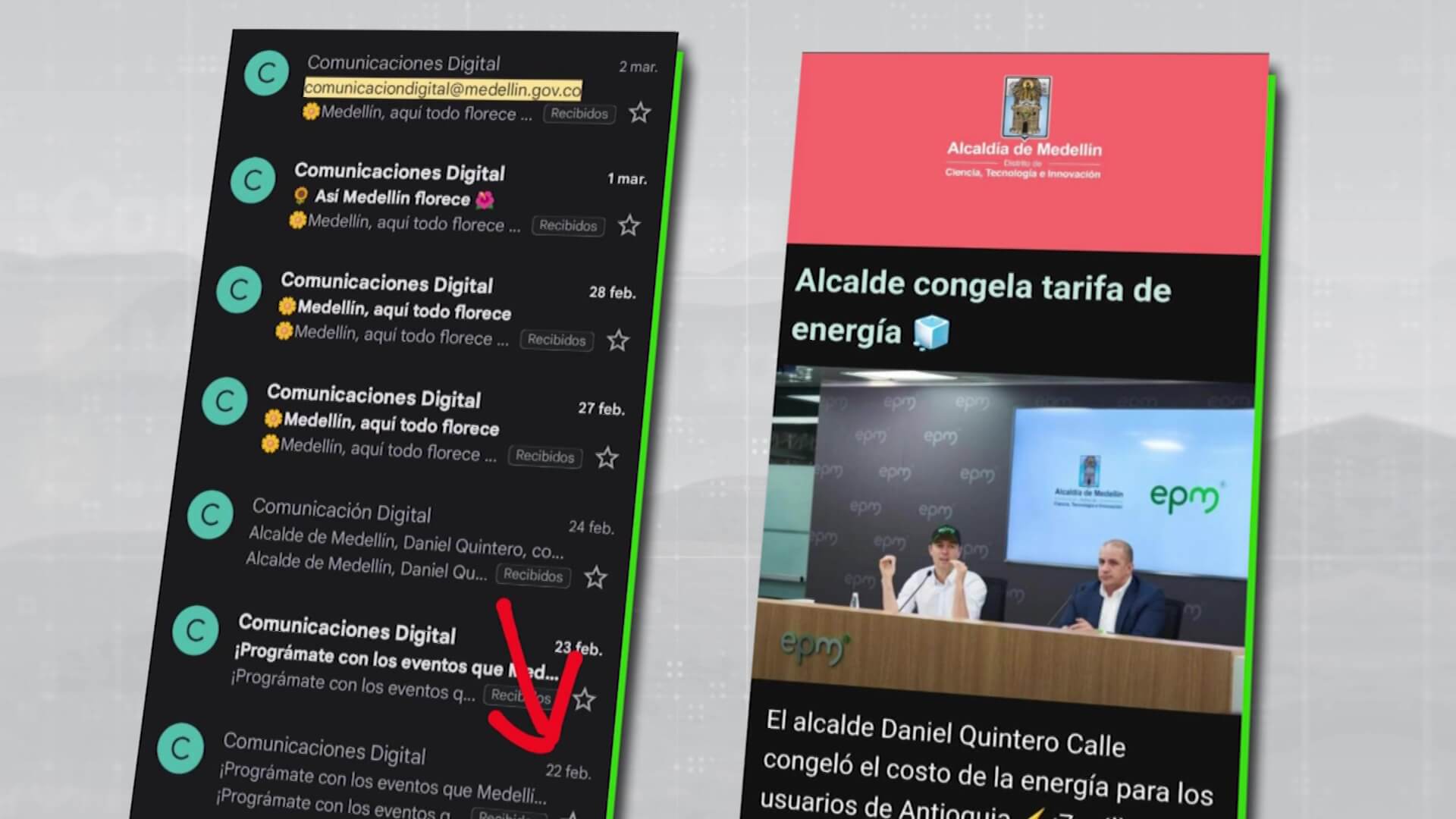Screen dimensions: 1456x819
Task: Click the Alcaldía de Medellín crest logo
Action: (x=1025, y=108)
